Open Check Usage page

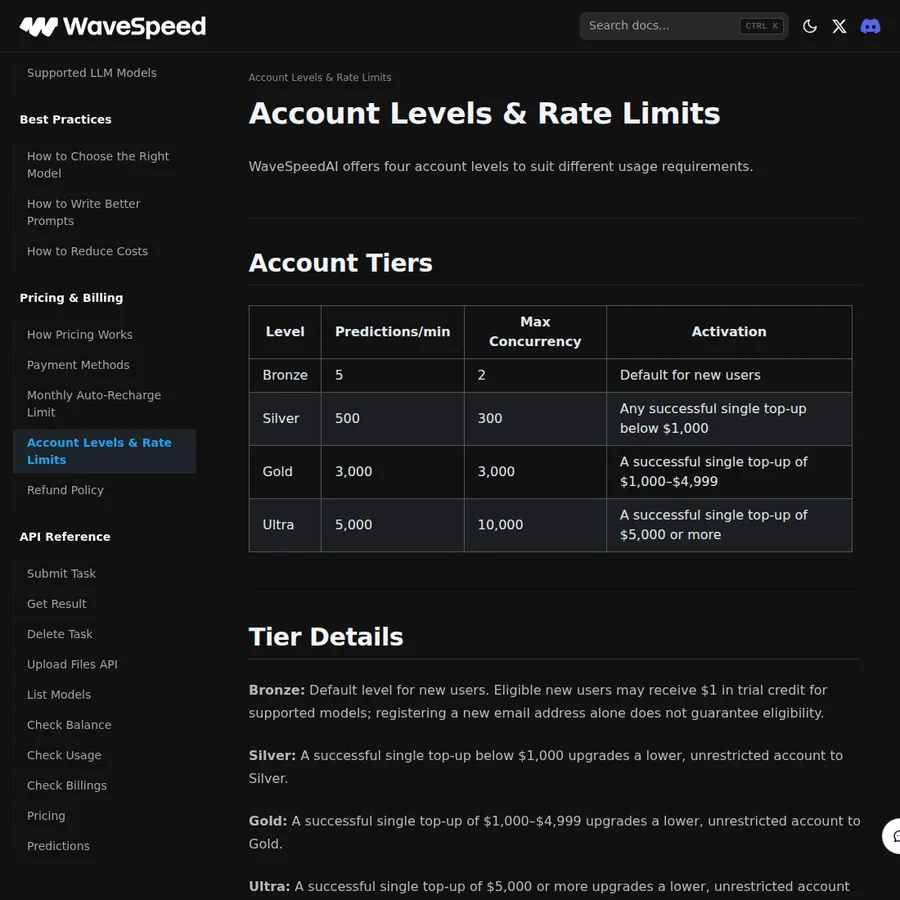[64, 755]
